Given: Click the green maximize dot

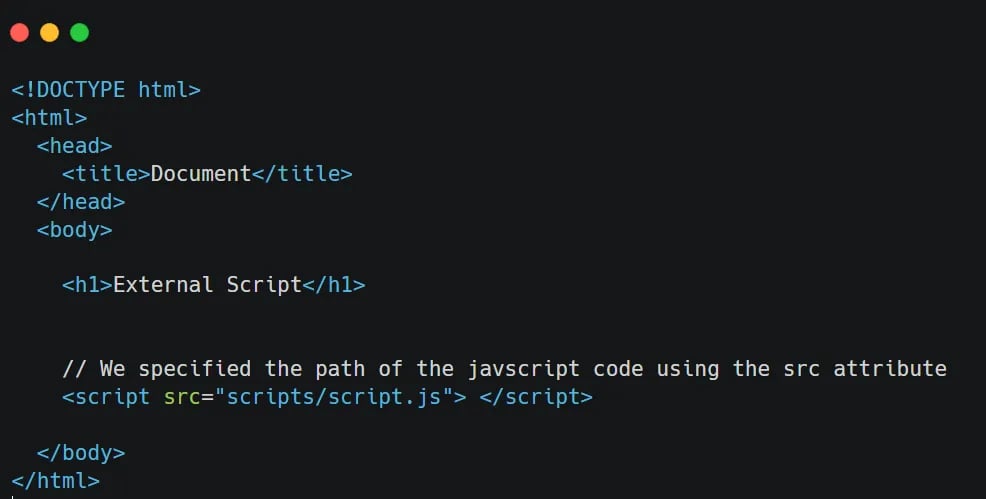Looking at the screenshot, I should (79, 33).
